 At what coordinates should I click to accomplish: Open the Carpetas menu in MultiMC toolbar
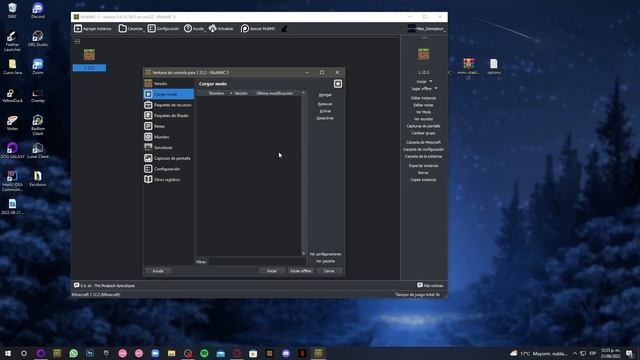click(131, 29)
